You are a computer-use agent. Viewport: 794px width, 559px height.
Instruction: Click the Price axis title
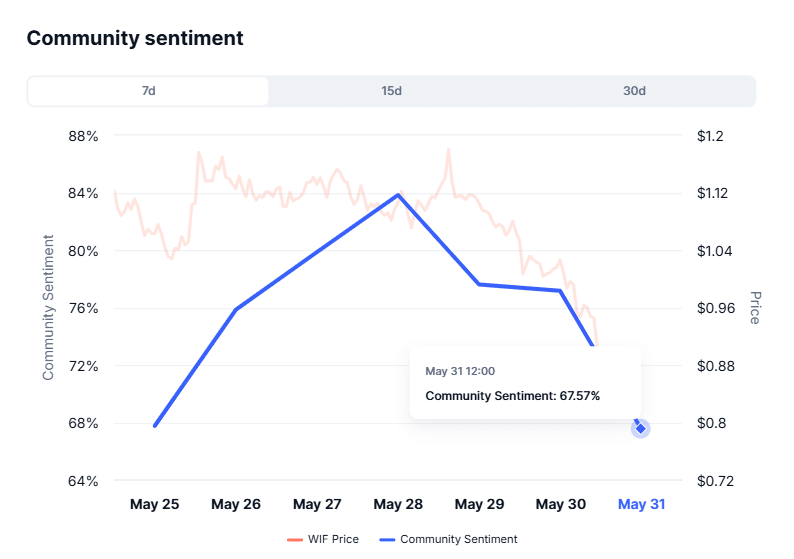(755, 308)
